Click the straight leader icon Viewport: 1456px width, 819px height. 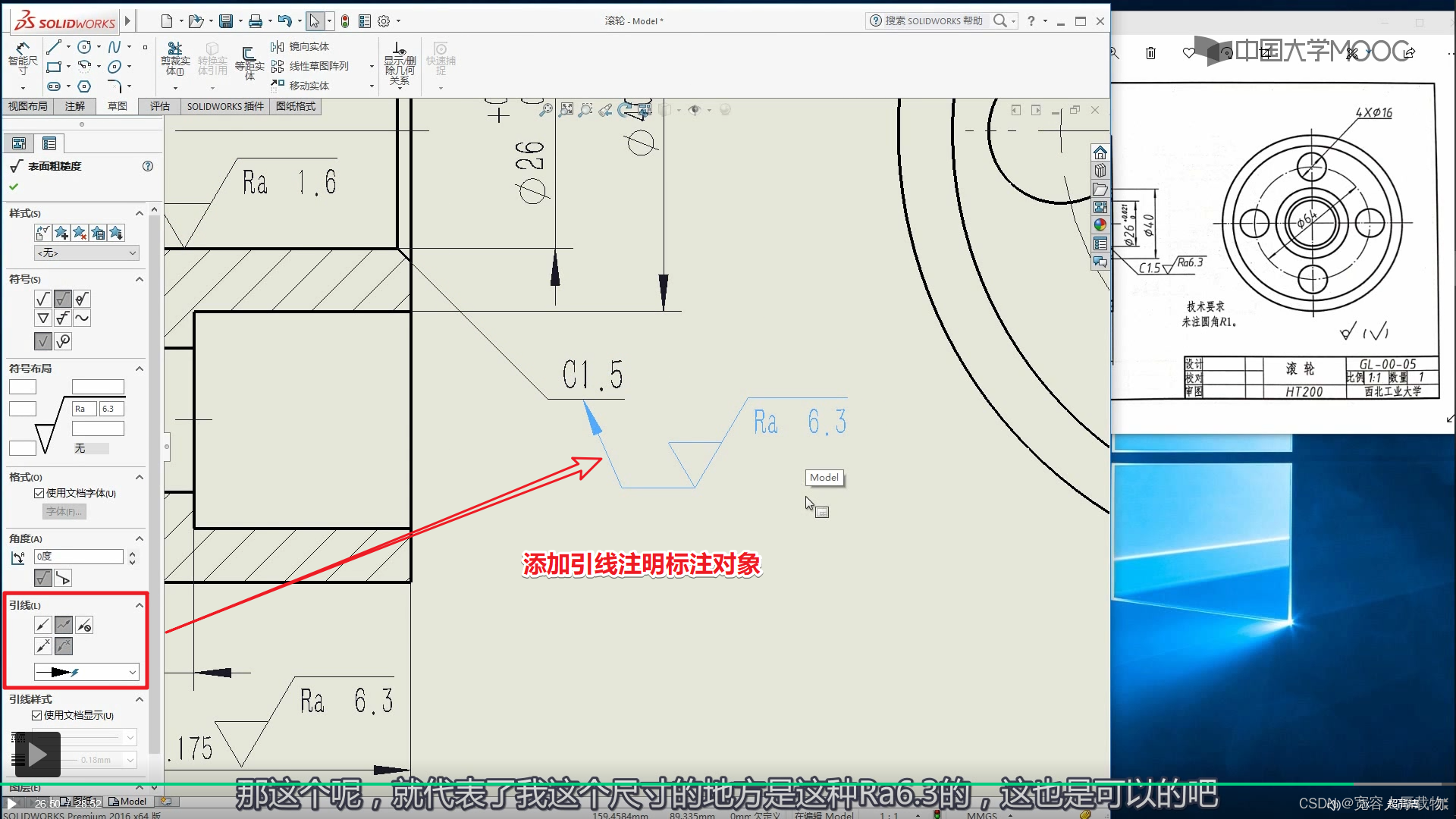click(x=42, y=646)
